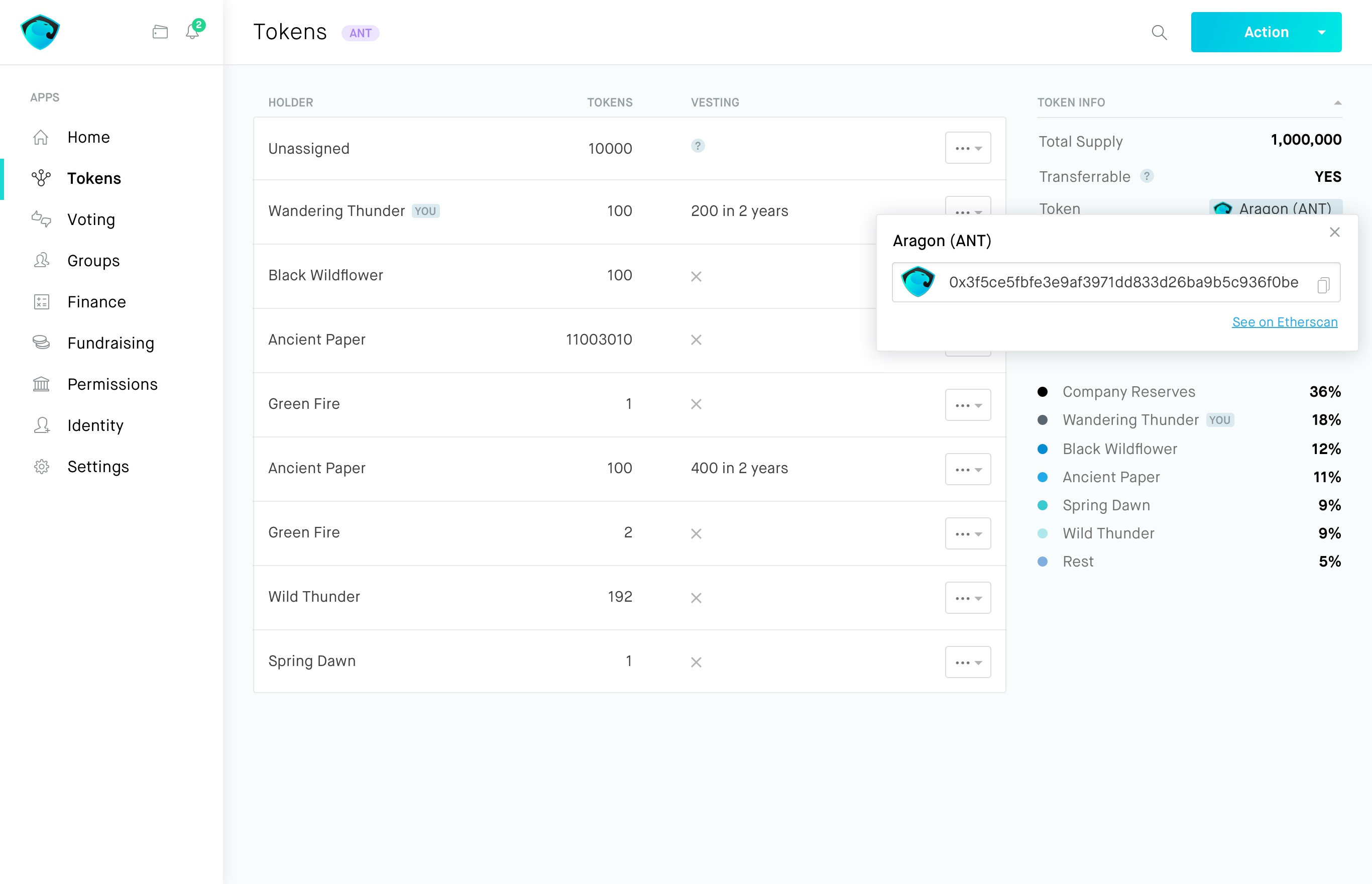Close the Aragon ANT token popup

pyautogui.click(x=1335, y=232)
